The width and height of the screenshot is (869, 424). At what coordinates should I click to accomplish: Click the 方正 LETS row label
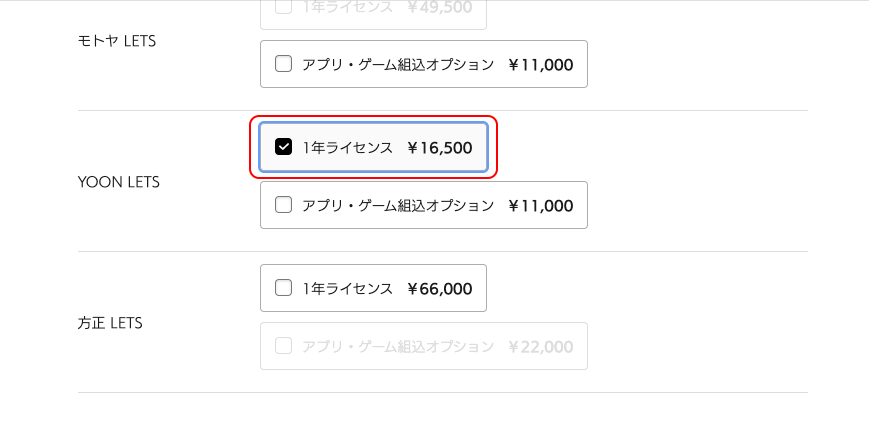pos(110,323)
